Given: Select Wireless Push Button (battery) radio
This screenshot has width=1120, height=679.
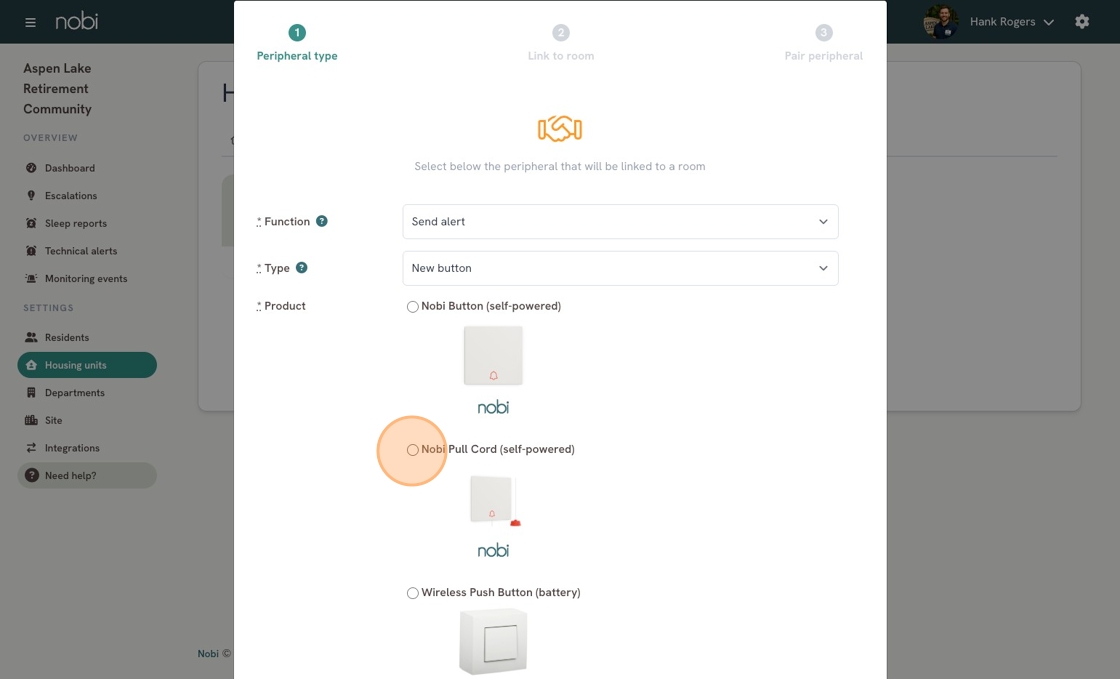Looking at the screenshot, I should [412, 593].
